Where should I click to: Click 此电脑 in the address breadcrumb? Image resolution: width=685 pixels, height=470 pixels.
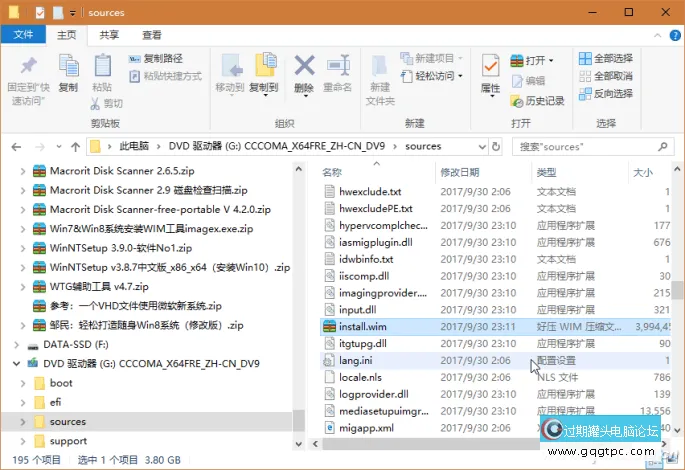pyautogui.click(x=134, y=146)
